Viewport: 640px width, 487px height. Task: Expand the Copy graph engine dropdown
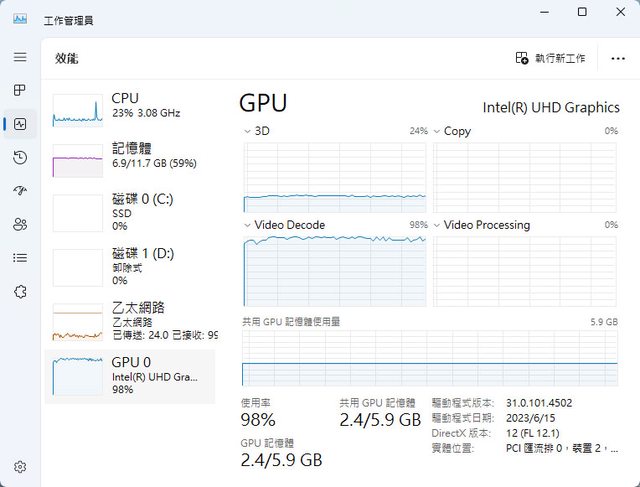[x=437, y=131]
